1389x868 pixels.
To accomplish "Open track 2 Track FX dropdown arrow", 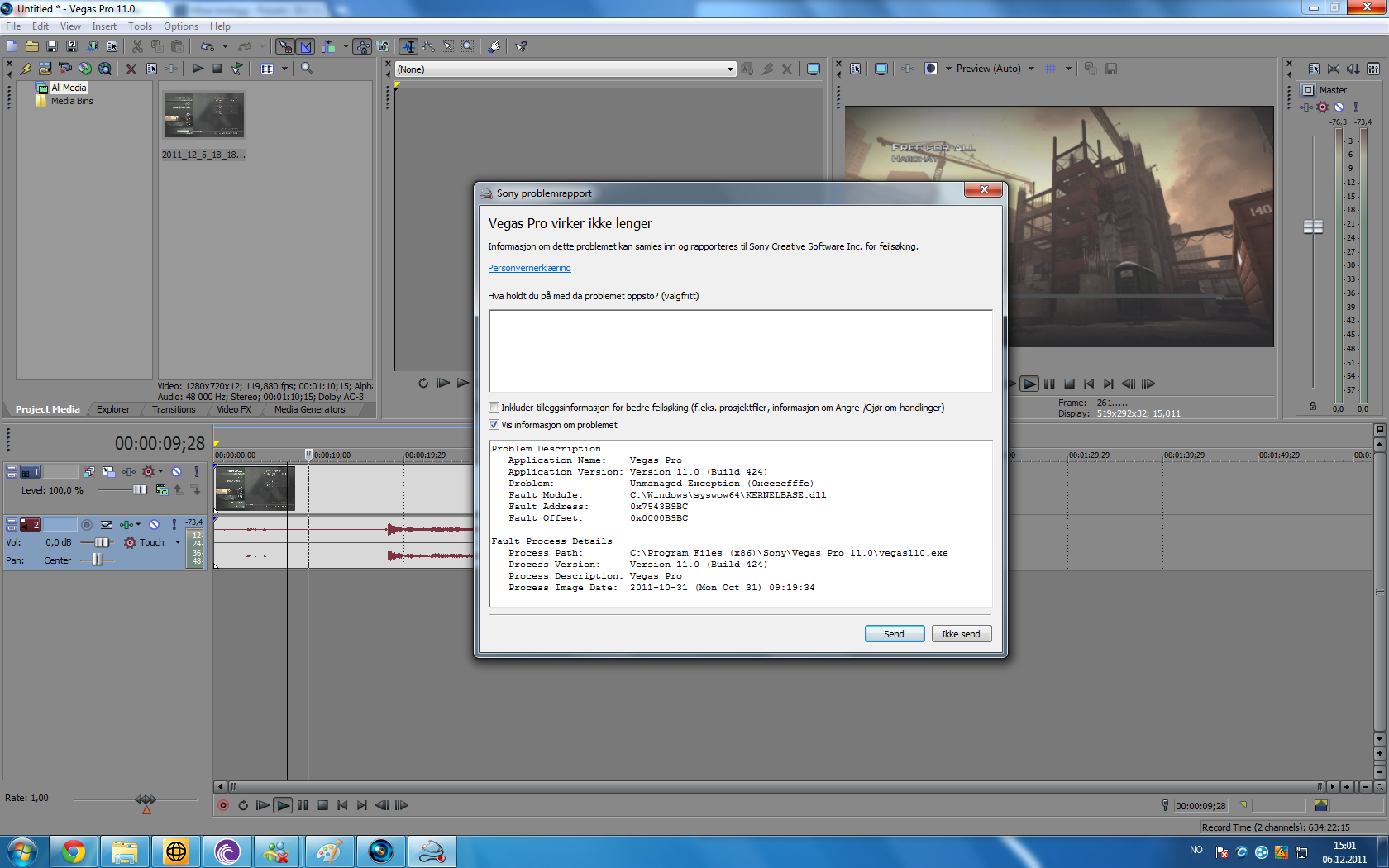I will [x=138, y=525].
